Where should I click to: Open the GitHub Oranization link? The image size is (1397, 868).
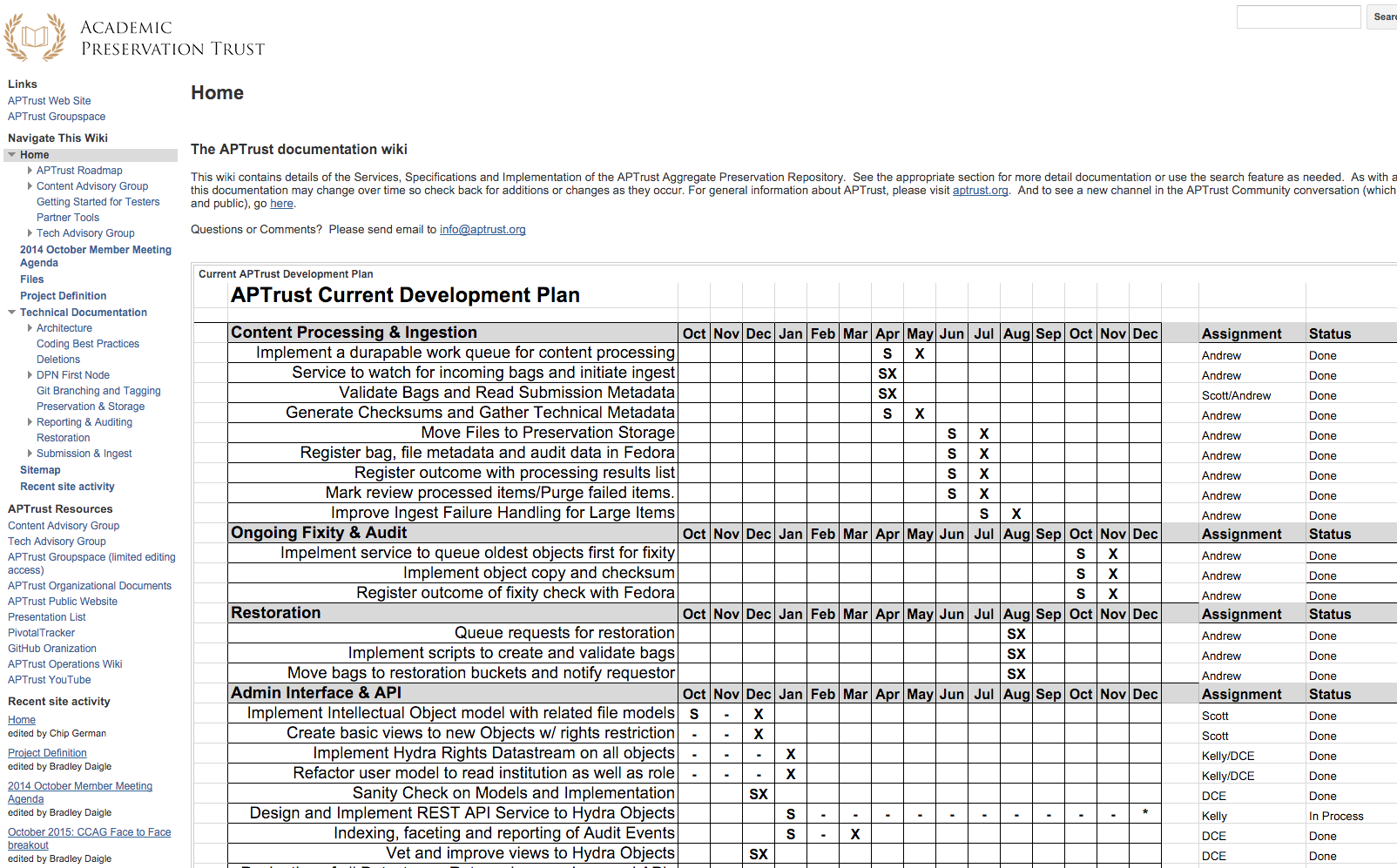(52, 649)
